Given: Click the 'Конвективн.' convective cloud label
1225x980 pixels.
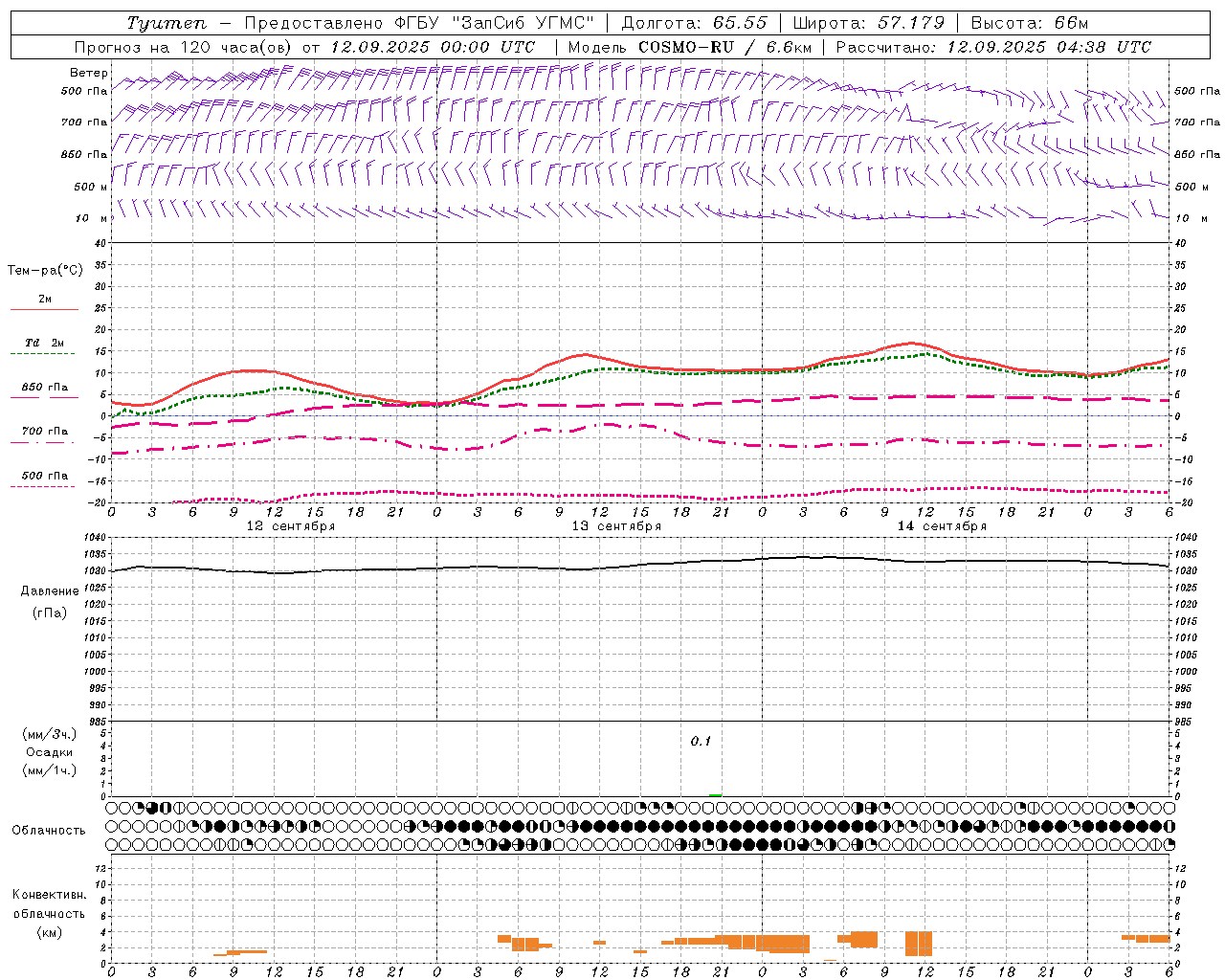Looking at the screenshot, I should [x=49, y=895].
